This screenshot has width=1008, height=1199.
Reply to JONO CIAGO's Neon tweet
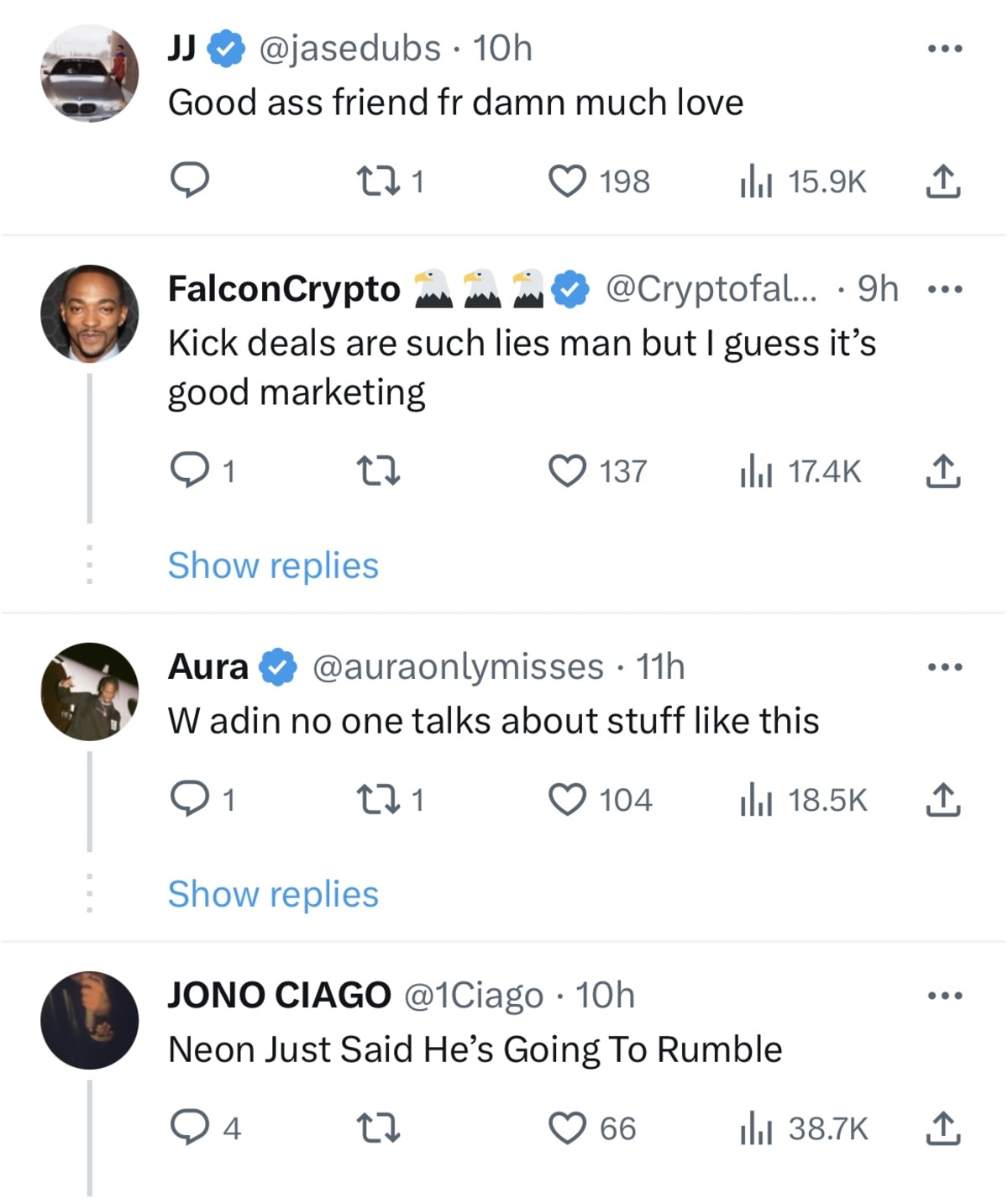(191, 1128)
